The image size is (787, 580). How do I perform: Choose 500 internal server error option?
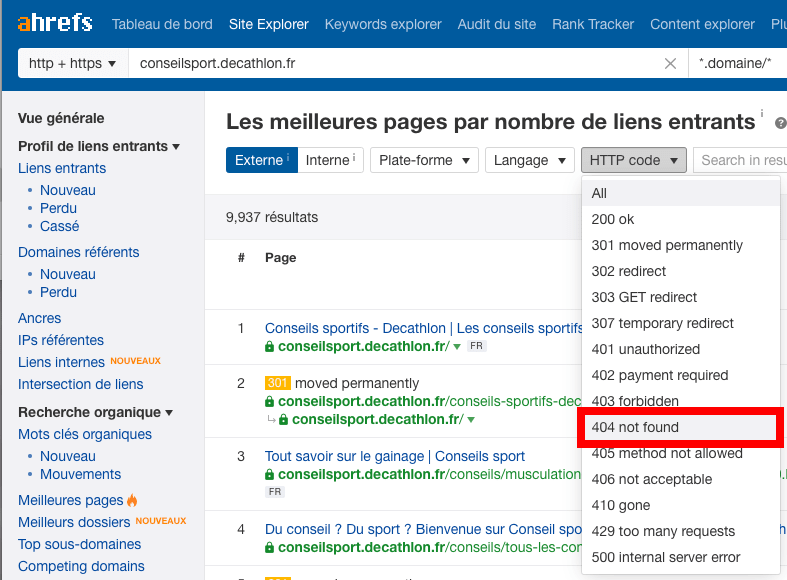[x=681, y=558]
